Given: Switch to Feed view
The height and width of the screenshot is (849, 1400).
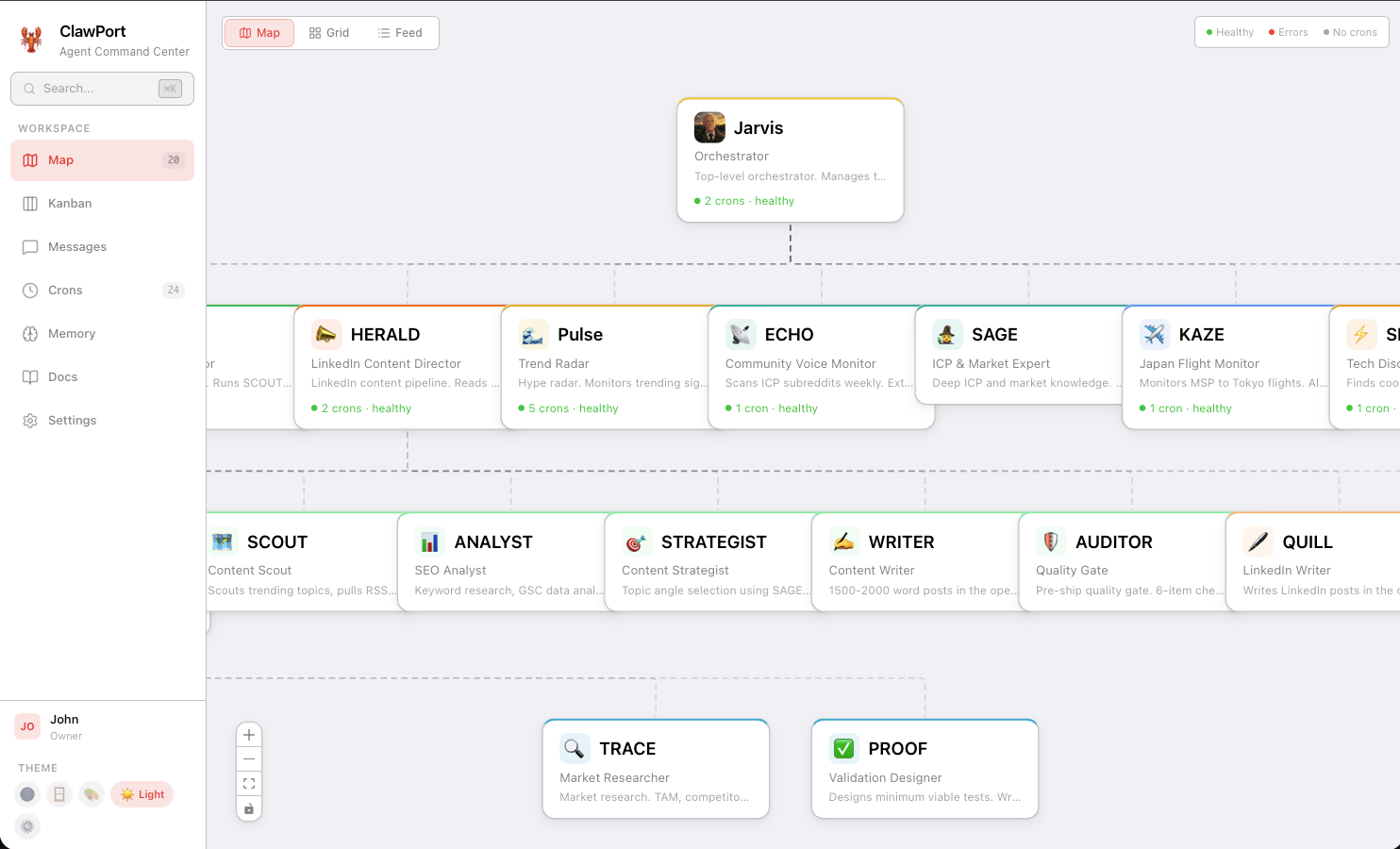Looking at the screenshot, I should coord(399,32).
